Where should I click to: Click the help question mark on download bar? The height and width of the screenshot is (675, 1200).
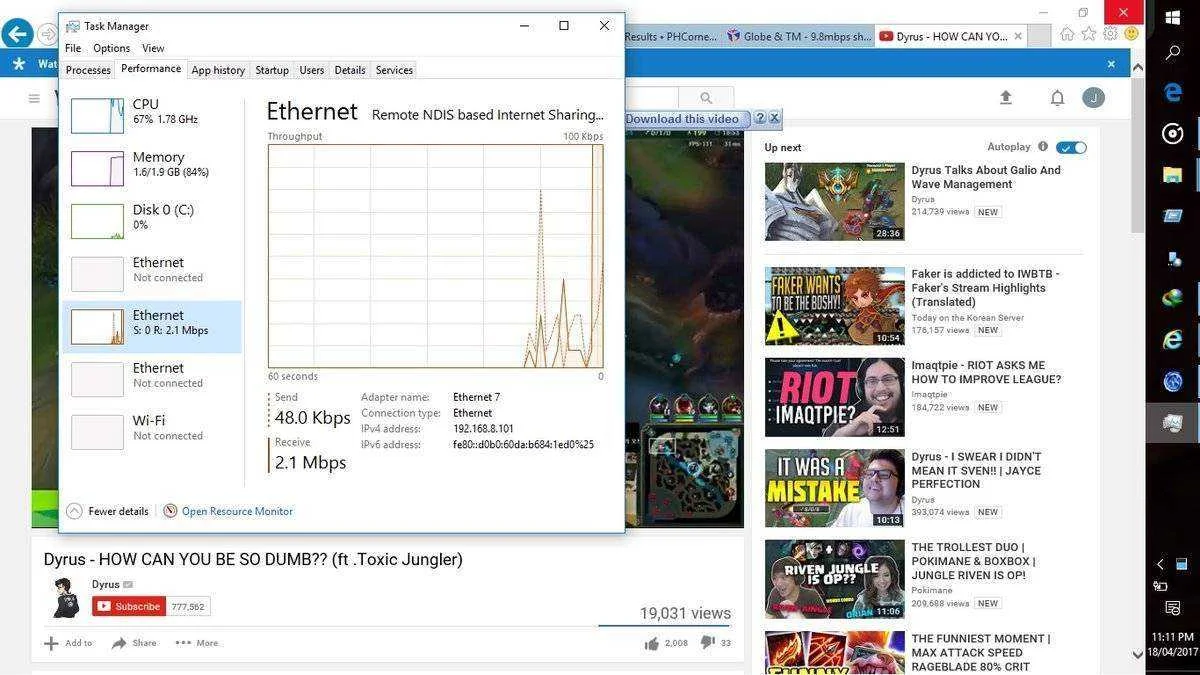click(x=759, y=118)
